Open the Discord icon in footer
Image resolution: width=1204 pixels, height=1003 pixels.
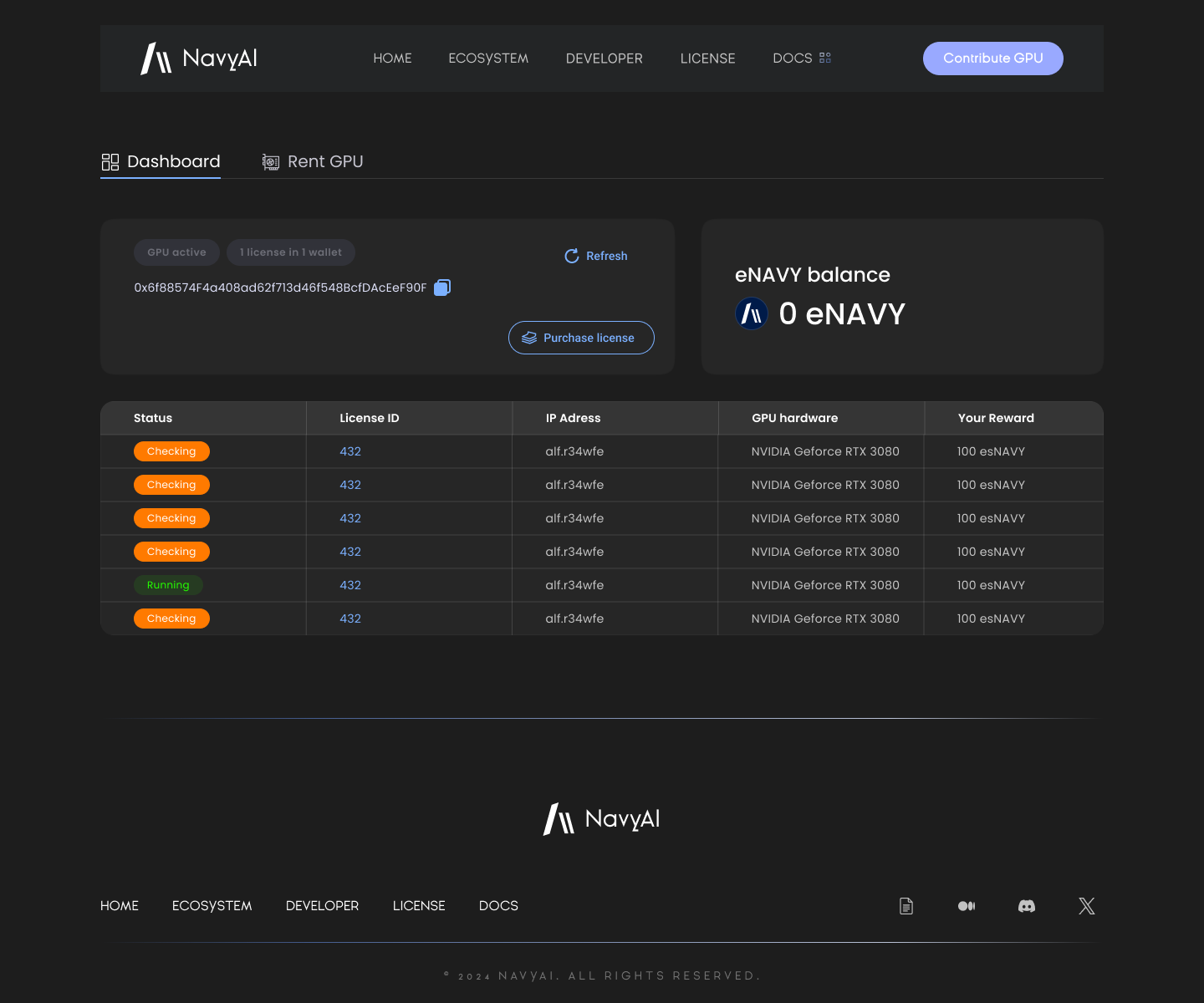click(1027, 906)
